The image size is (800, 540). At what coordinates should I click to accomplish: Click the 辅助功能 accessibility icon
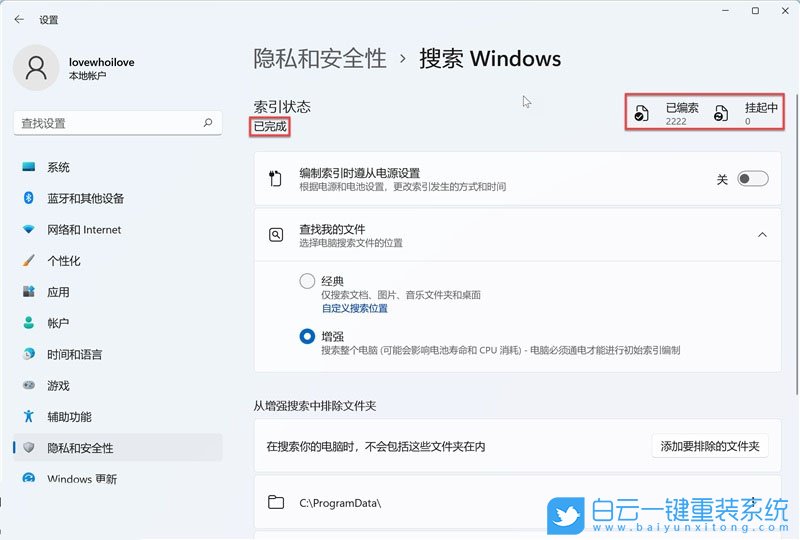[x=29, y=416]
